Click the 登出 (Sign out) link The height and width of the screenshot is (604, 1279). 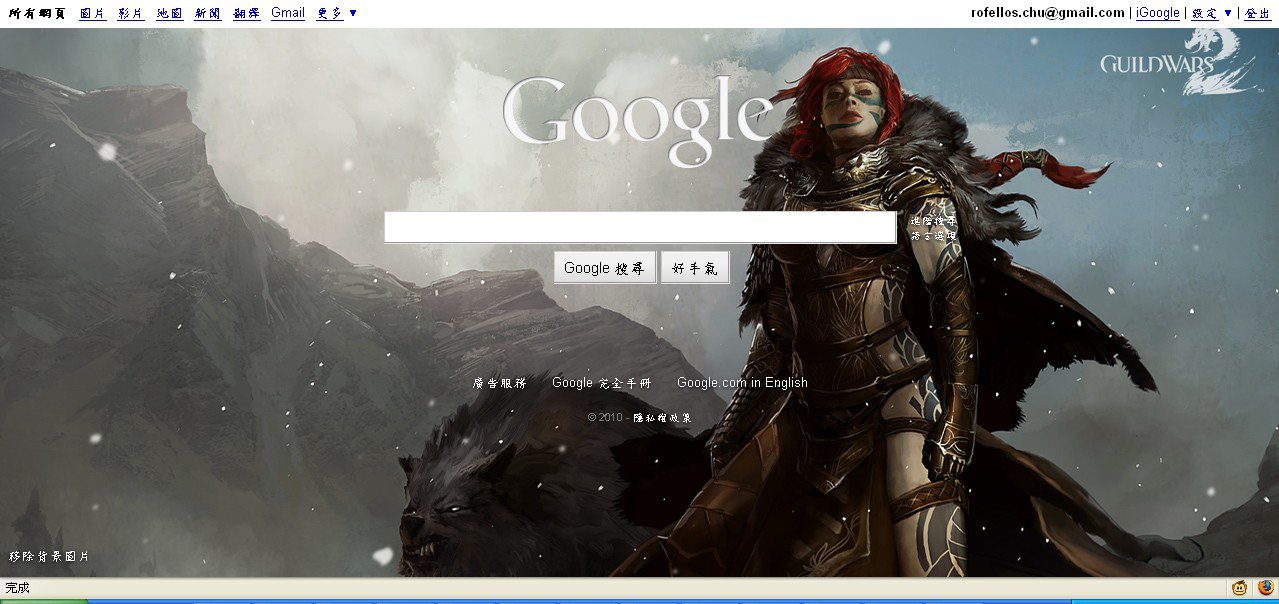click(x=1257, y=13)
